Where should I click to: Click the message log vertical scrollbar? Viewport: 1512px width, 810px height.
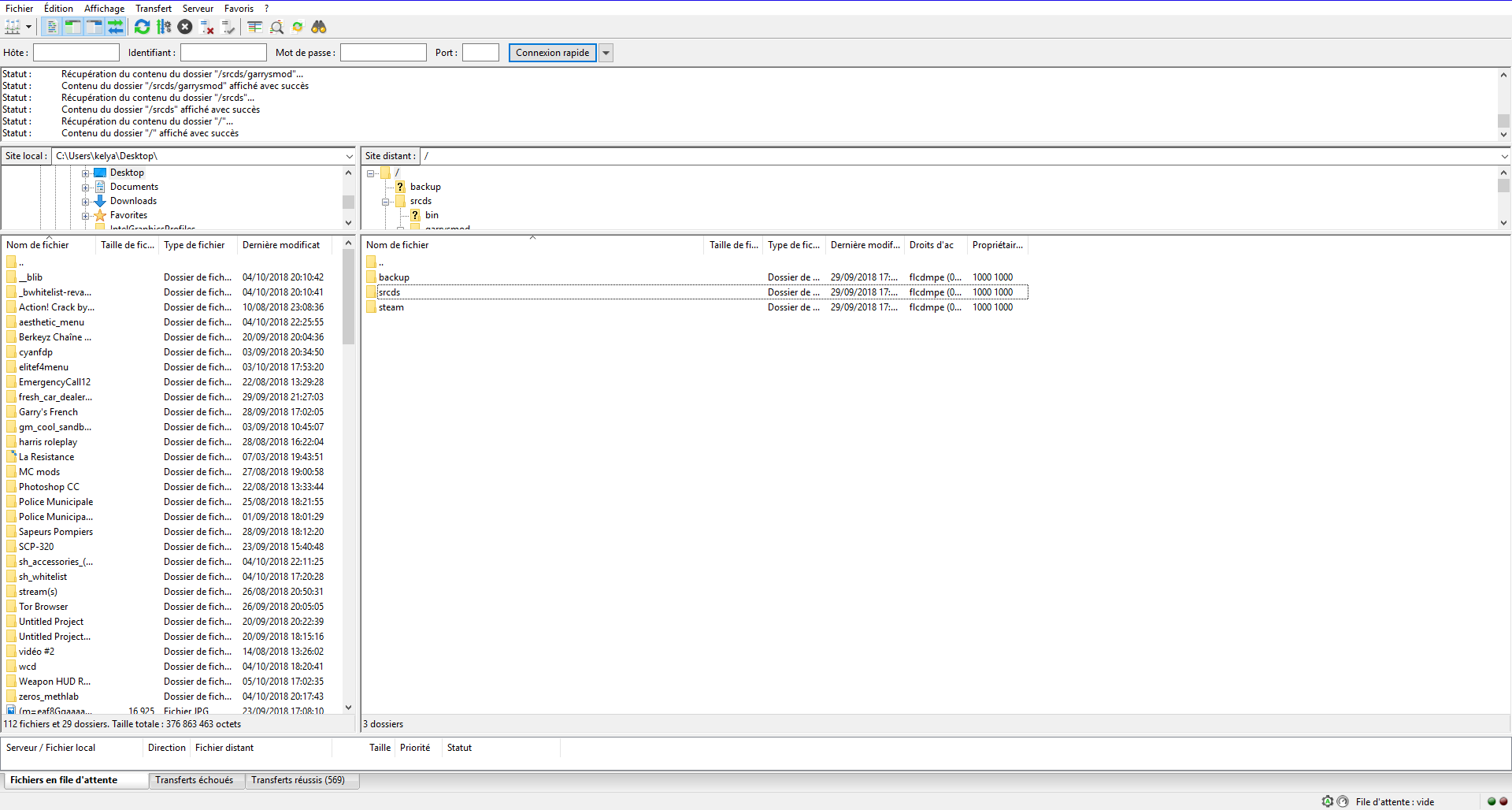click(1503, 105)
